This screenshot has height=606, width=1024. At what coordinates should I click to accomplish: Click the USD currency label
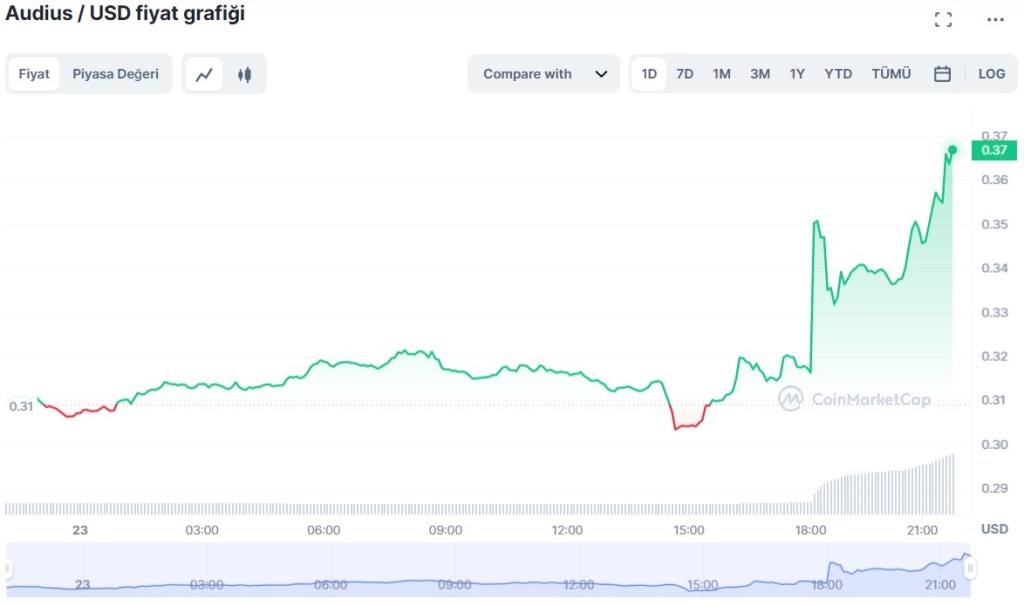994,530
